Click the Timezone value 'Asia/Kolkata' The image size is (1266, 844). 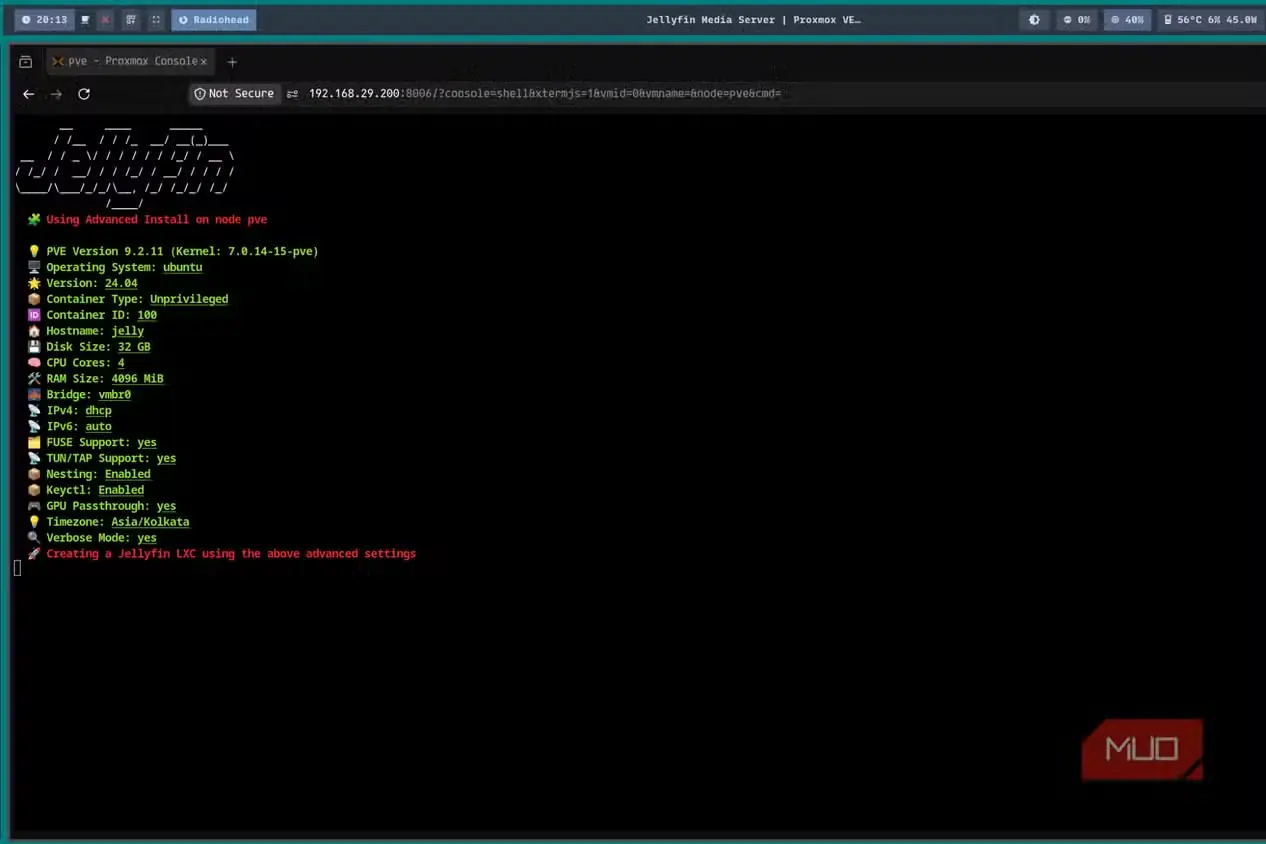(150, 522)
